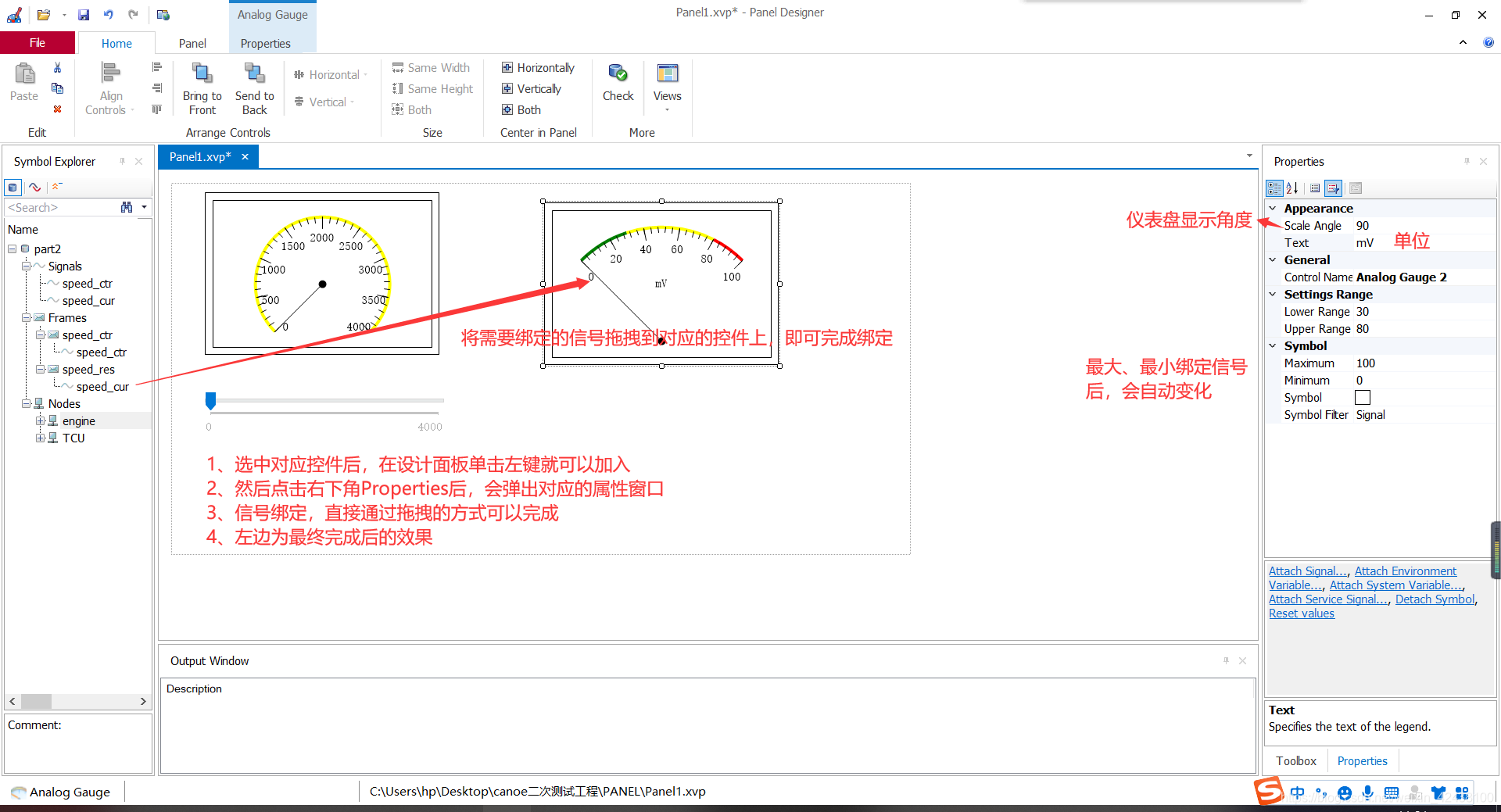
Task: Collapse the Symbol property section
Action: coord(1273,346)
